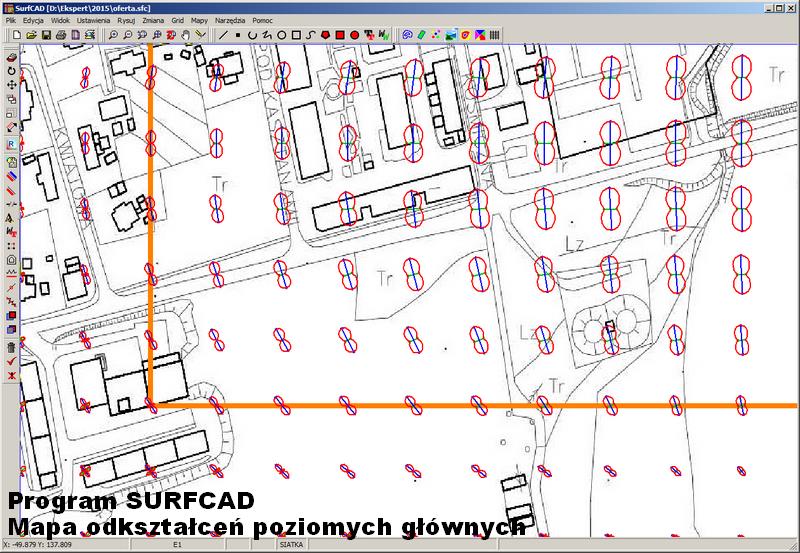
Task: Pick the filled red circle tool
Action: pos(355,35)
